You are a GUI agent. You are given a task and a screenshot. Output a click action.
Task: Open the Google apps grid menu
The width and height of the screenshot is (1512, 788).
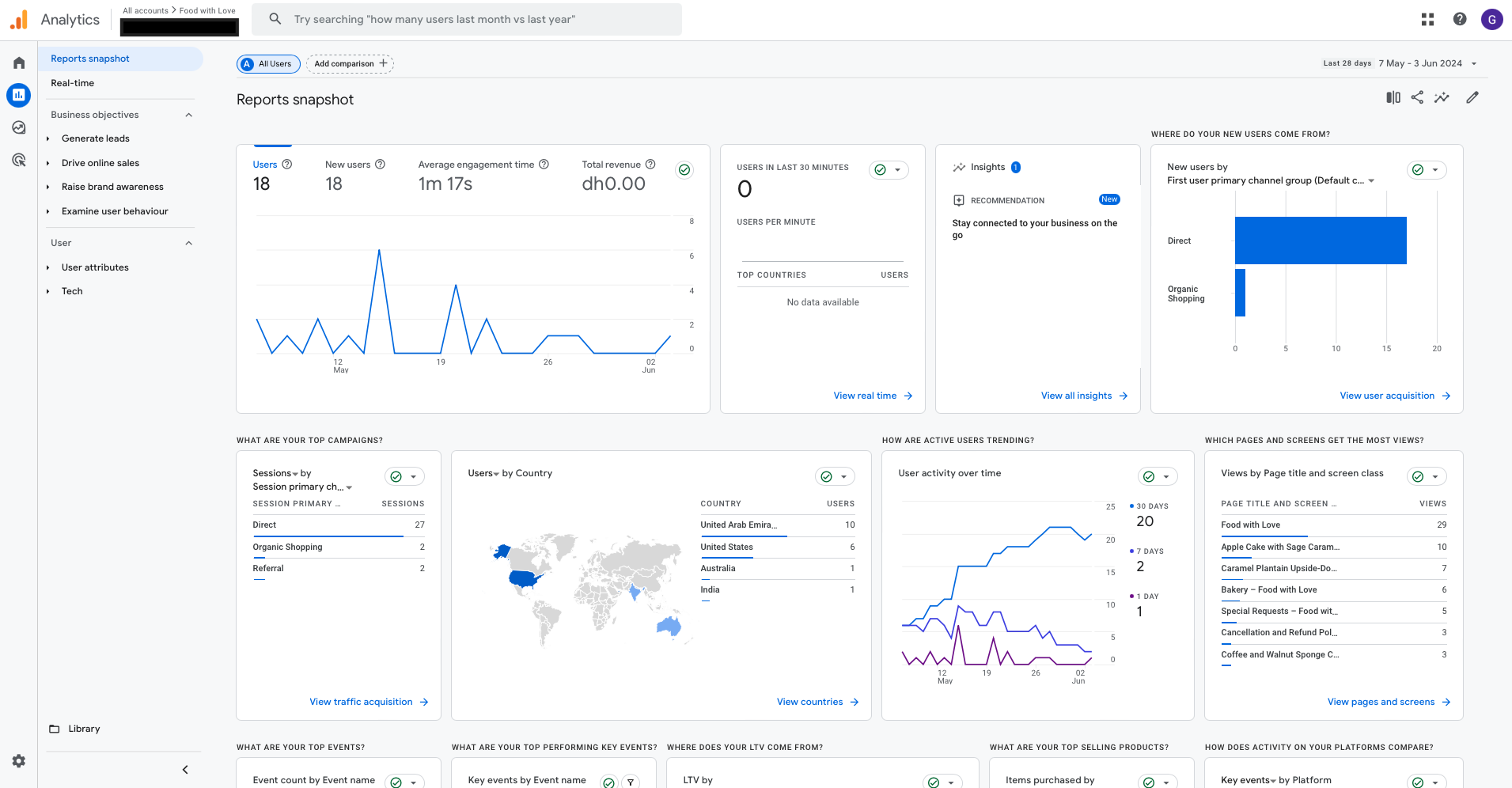click(1427, 19)
